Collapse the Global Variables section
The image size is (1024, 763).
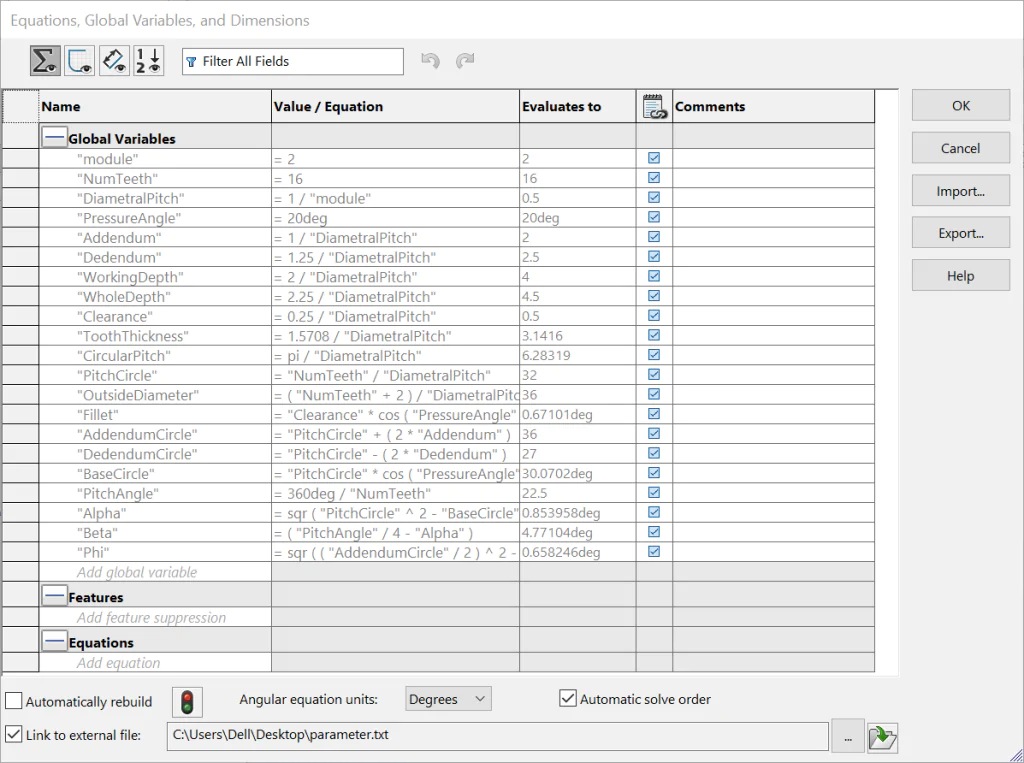[x=54, y=138]
